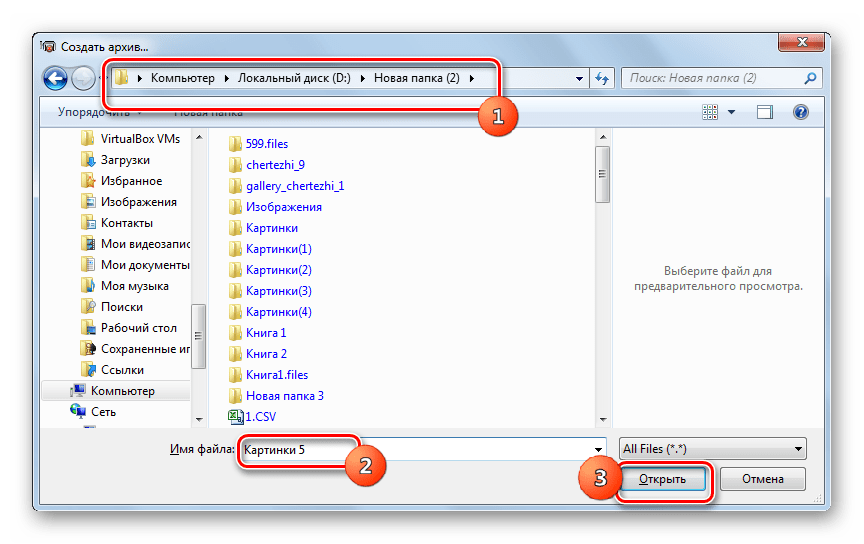Click the Сохраненные игры sidebar icon
This screenshot has width=864, height=544.
(88, 349)
